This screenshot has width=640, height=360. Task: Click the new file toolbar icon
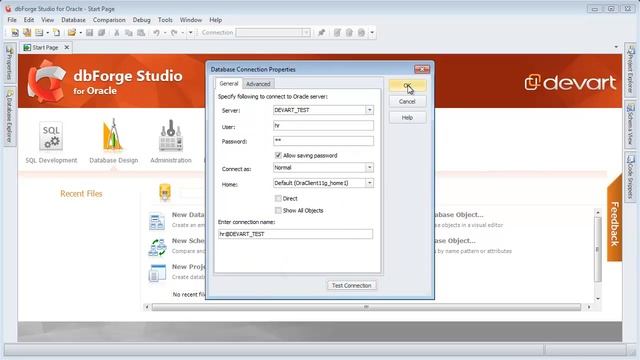tap(57, 33)
